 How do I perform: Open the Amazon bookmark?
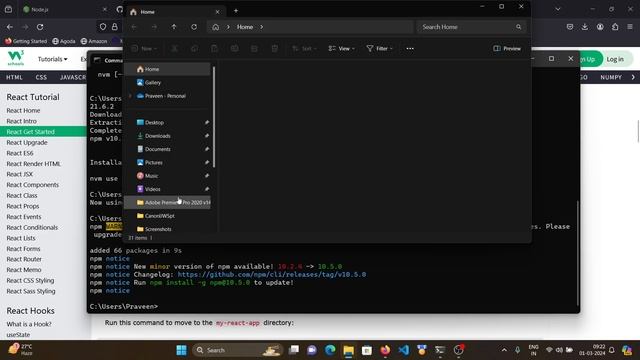tap(94, 41)
